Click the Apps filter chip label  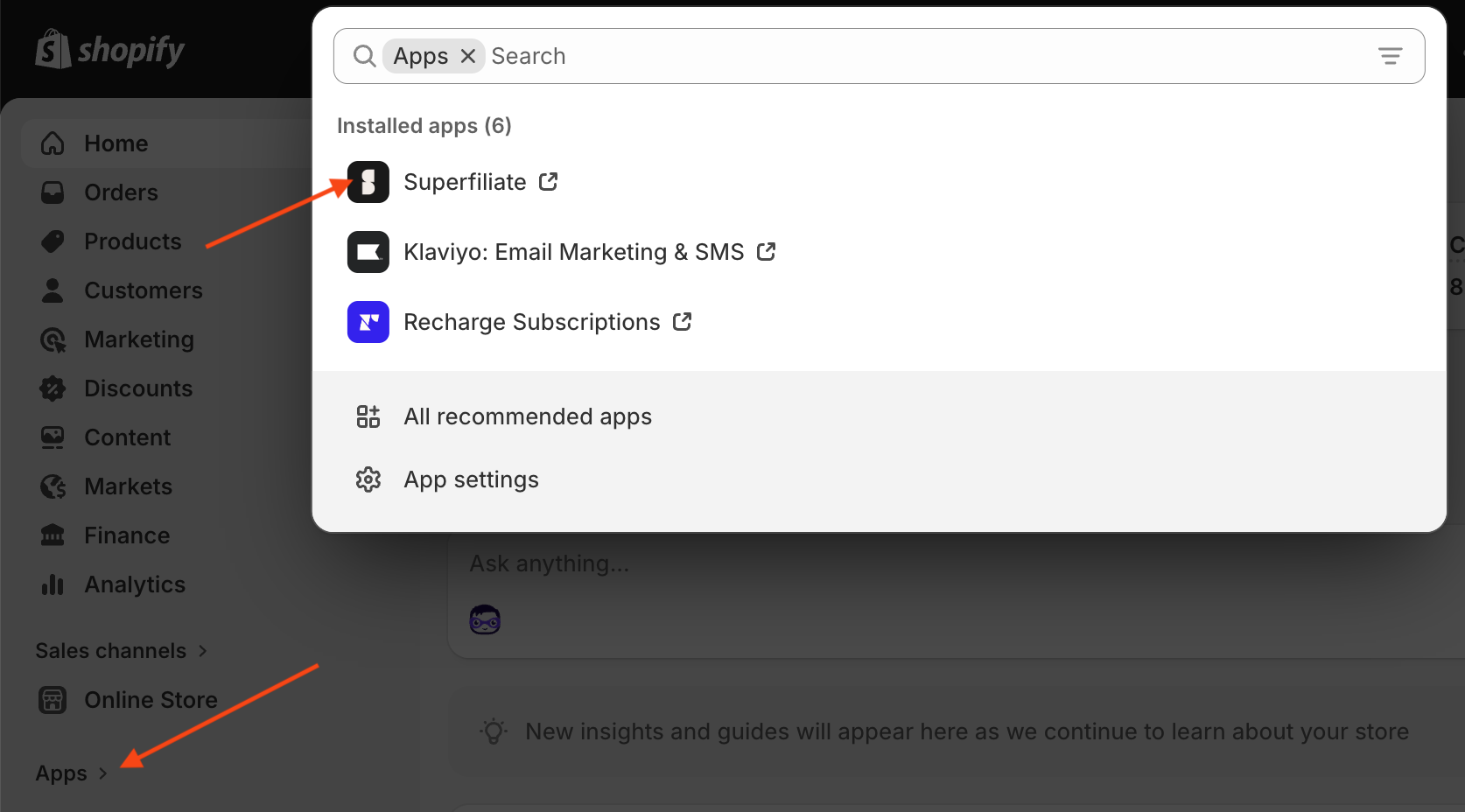(421, 56)
